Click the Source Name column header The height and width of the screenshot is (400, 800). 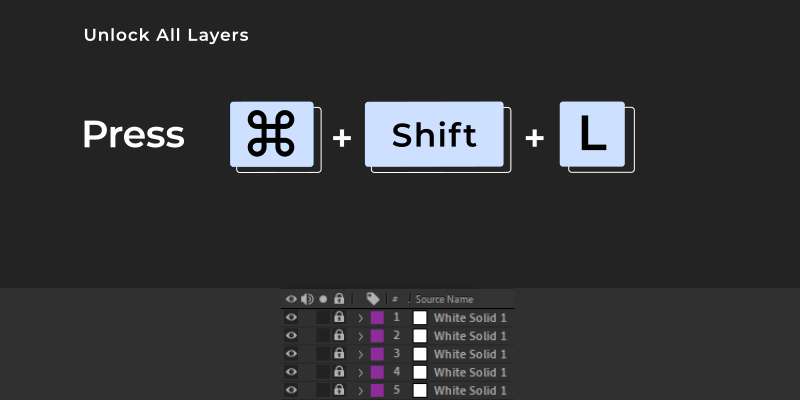coord(444,299)
